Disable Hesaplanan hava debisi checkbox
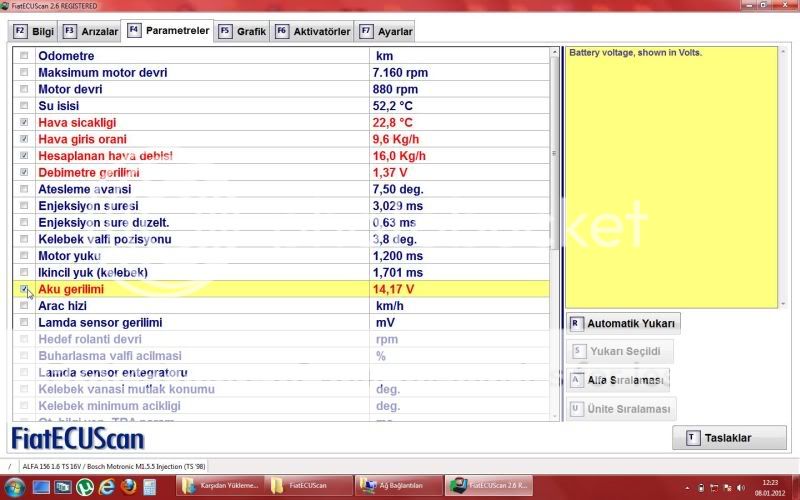Screen dimensions: 800x500 coord(24,156)
